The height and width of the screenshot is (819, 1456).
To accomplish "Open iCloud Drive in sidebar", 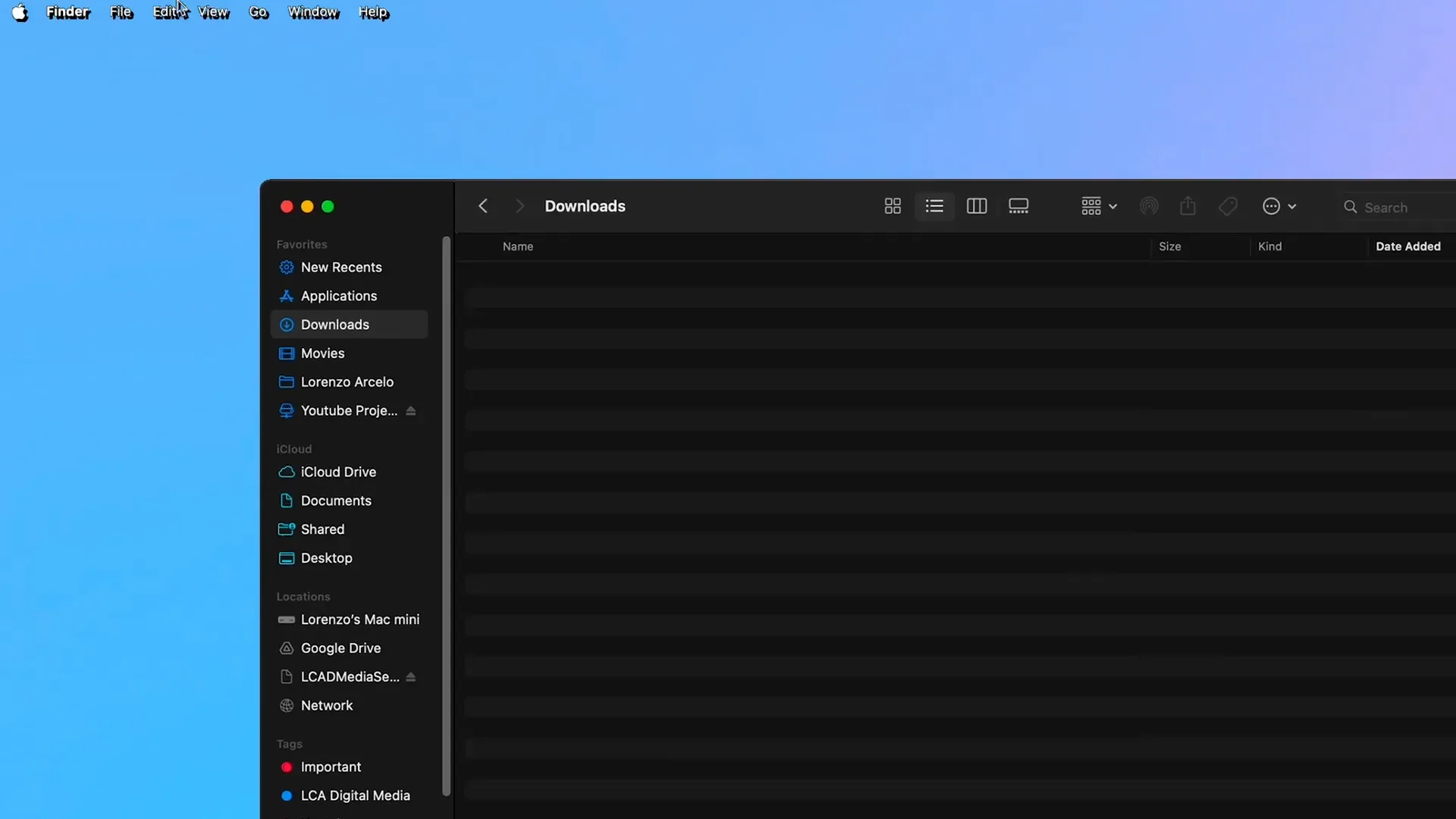I will click(350, 472).
